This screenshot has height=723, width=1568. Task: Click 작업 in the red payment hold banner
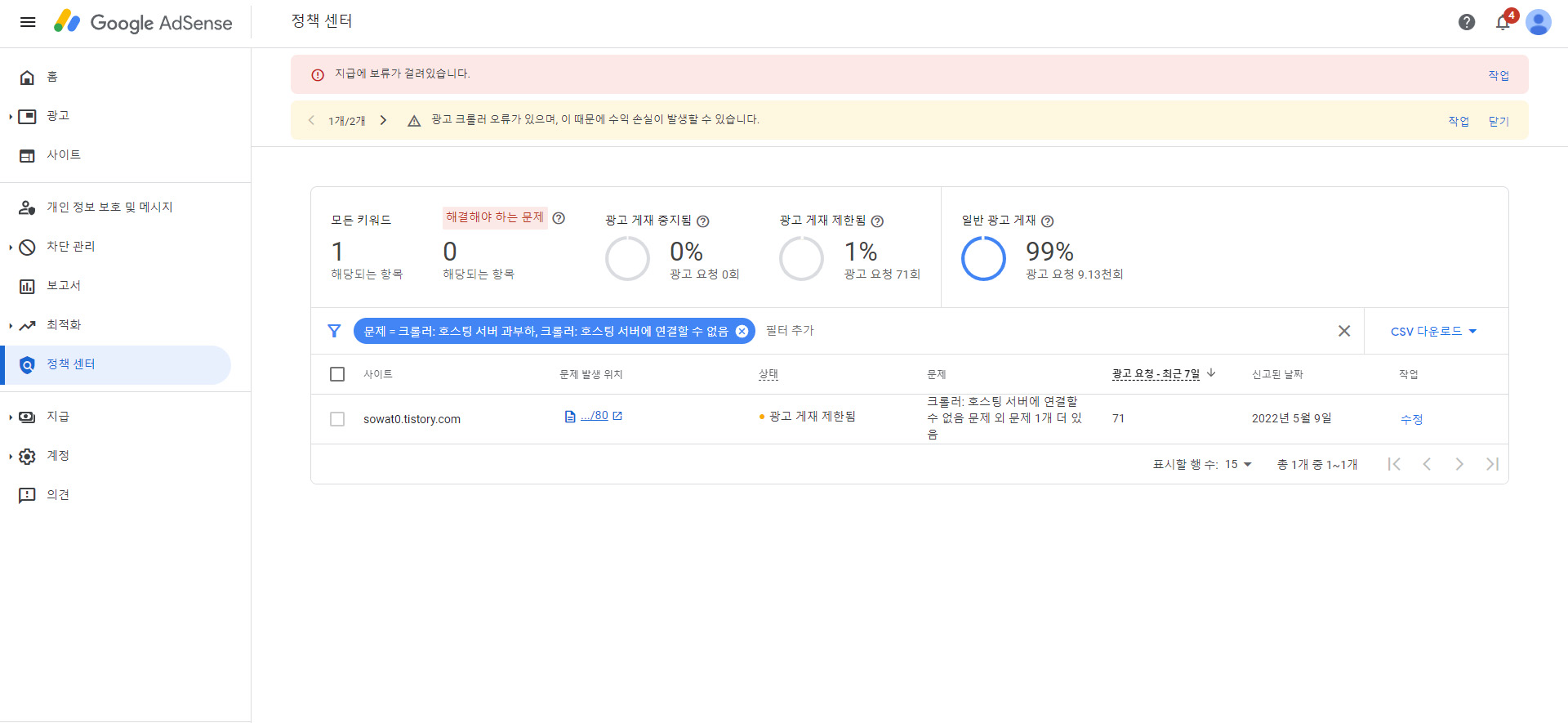[1499, 75]
